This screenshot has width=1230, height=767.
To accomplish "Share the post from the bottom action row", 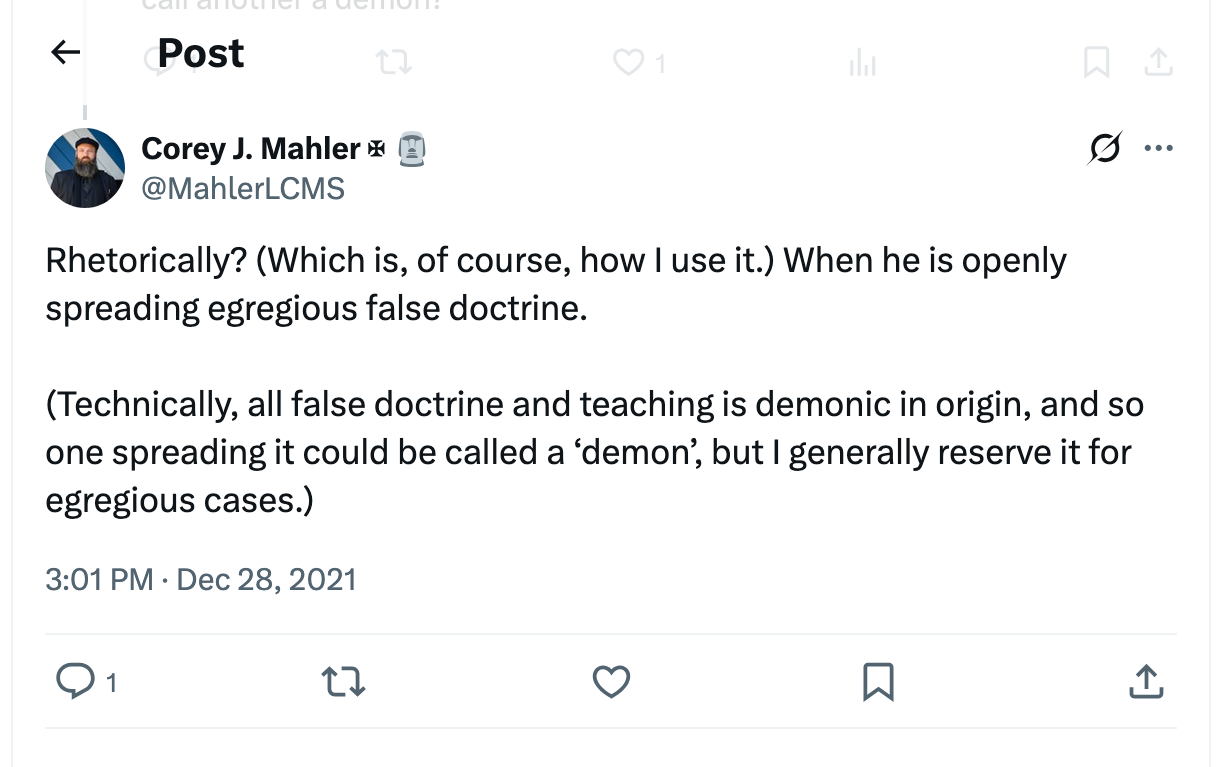I will [1146, 682].
